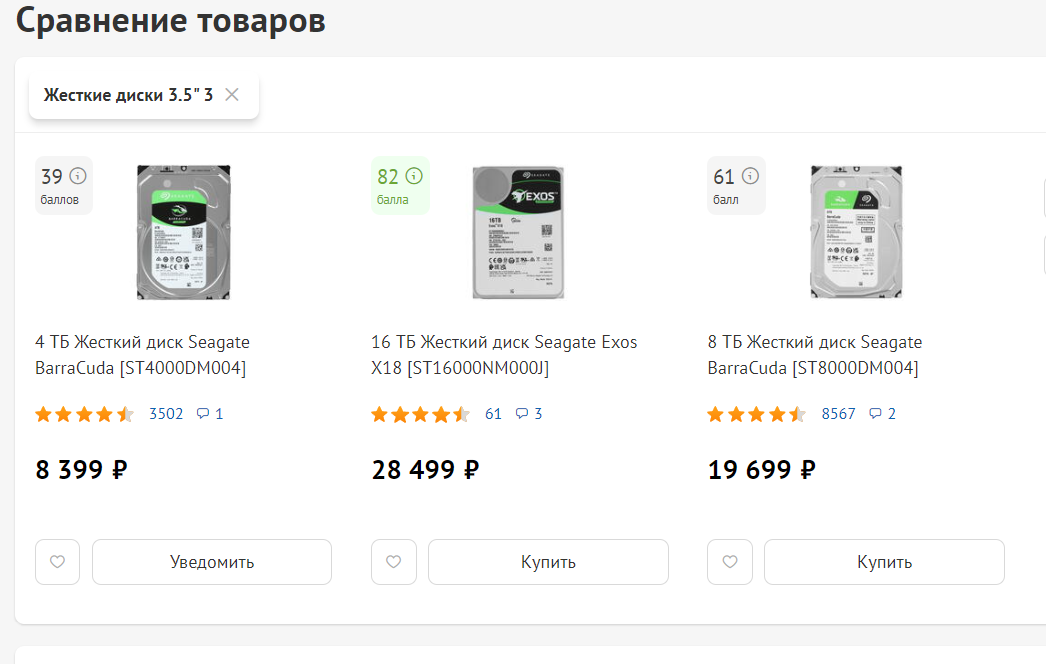Select the Жесткие диски 3.5" tab

tap(128, 95)
